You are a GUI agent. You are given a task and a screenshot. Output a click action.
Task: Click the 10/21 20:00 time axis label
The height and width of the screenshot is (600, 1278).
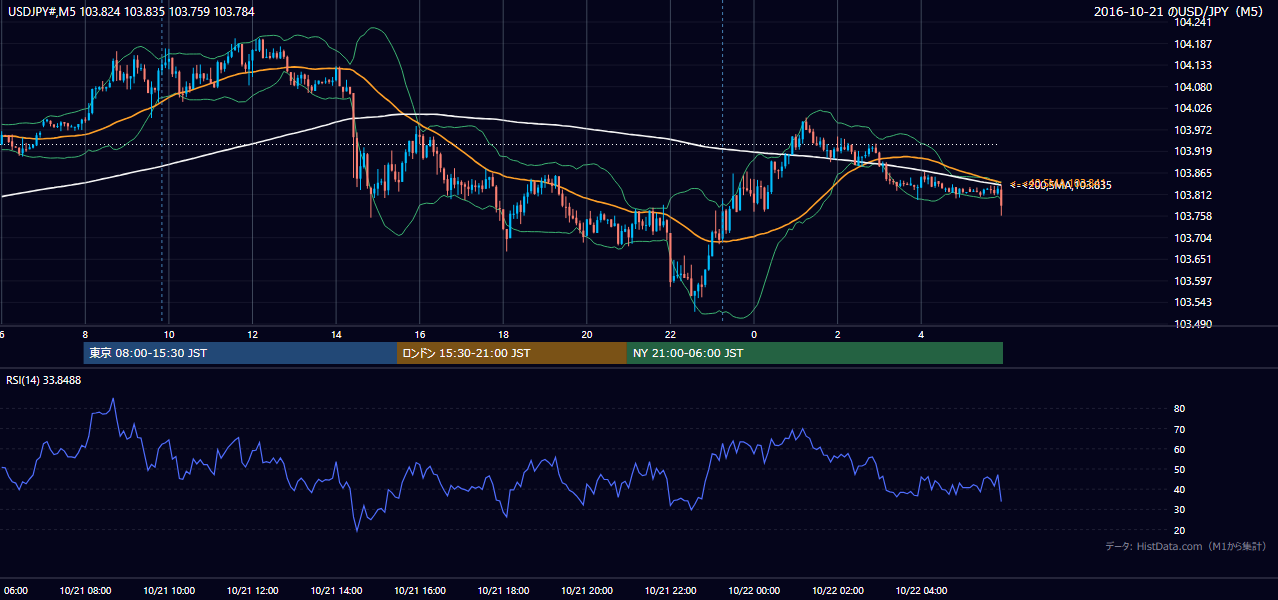587,591
